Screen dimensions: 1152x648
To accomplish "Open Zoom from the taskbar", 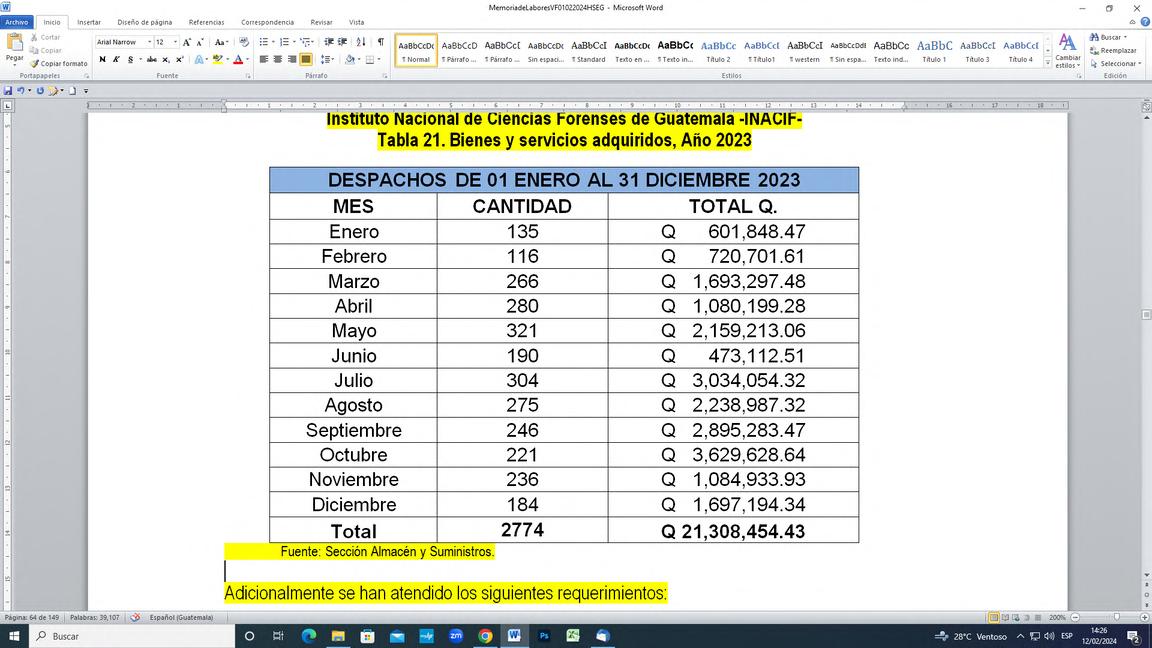I will point(456,636).
